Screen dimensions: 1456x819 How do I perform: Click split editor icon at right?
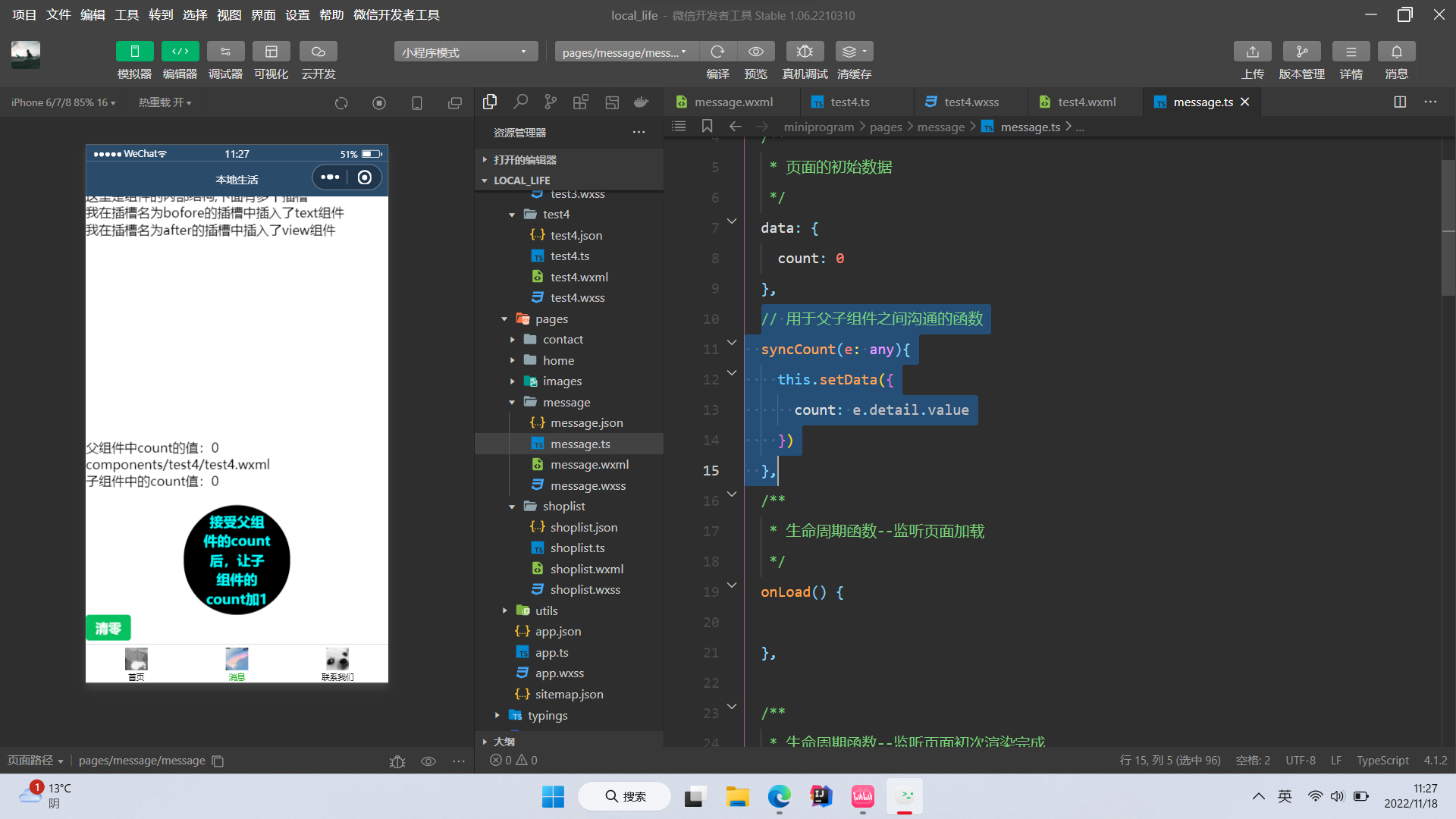[x=1400, y=102]
